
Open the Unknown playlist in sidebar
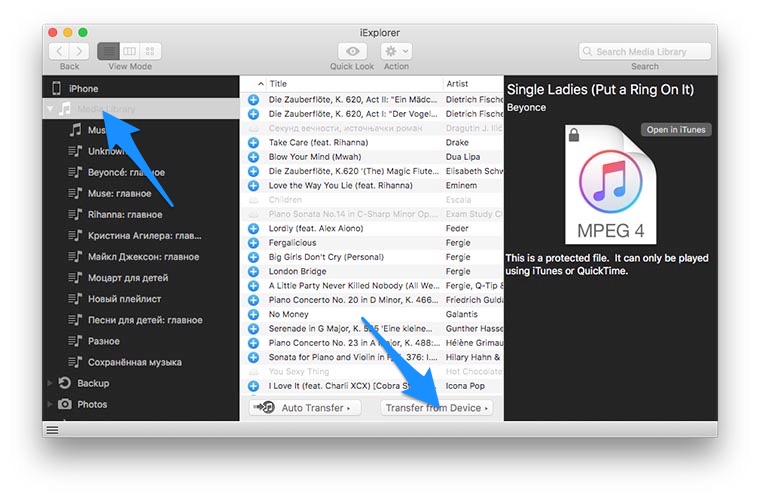point(141,151)
